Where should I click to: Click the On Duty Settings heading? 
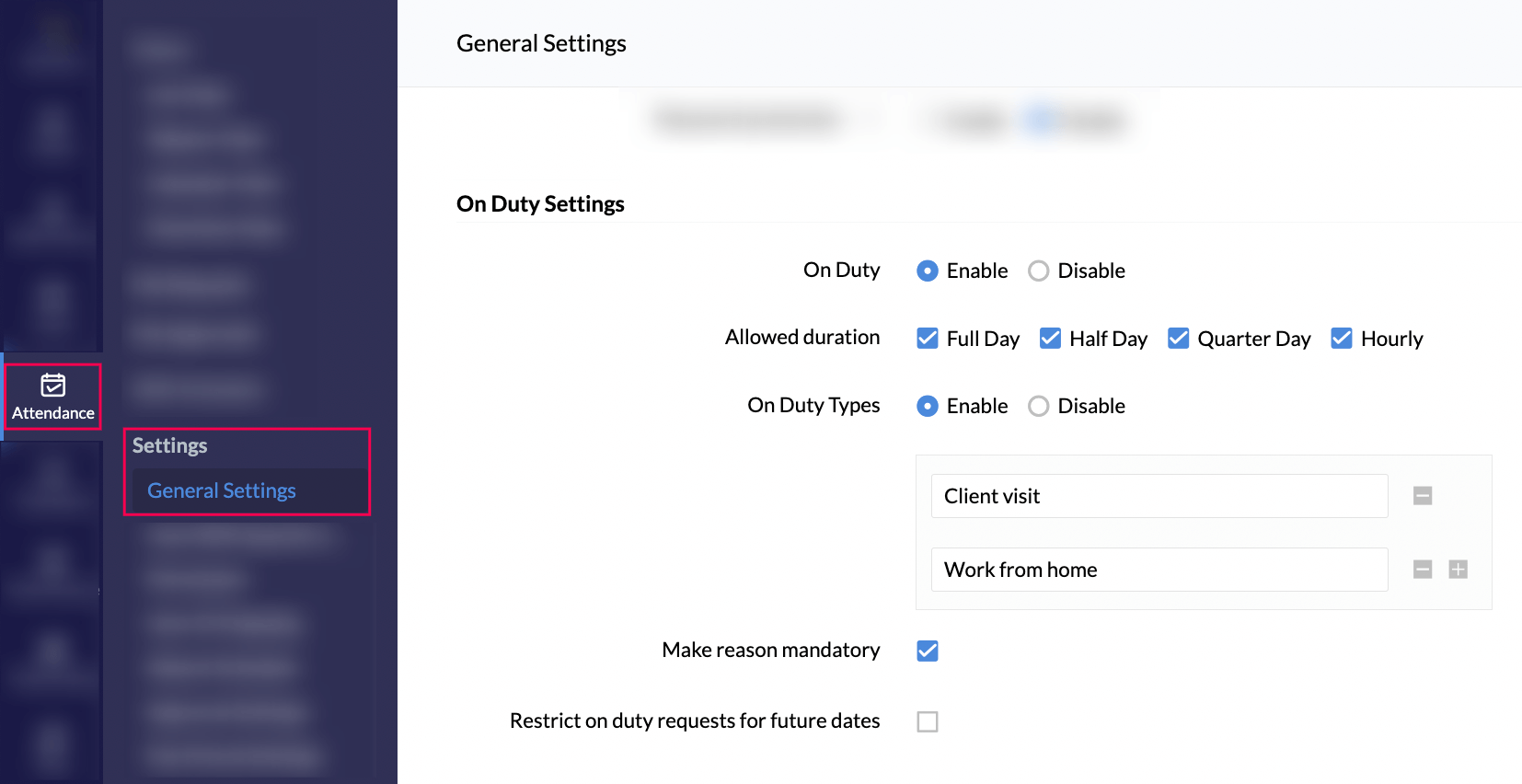[541, 203]
